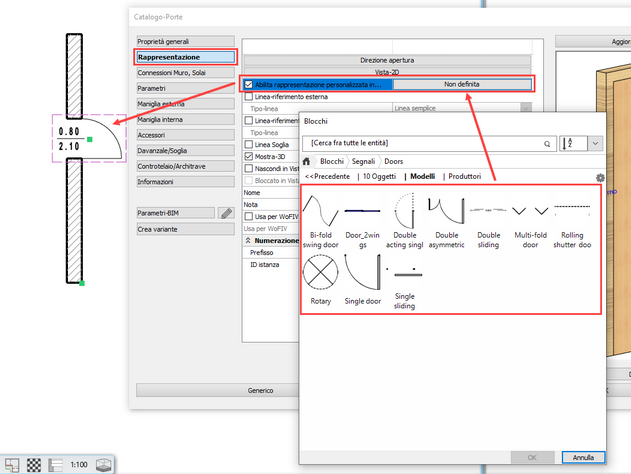Click the Crea variante button
This screenshot has height=474, width=631.
tap(186, 229)
